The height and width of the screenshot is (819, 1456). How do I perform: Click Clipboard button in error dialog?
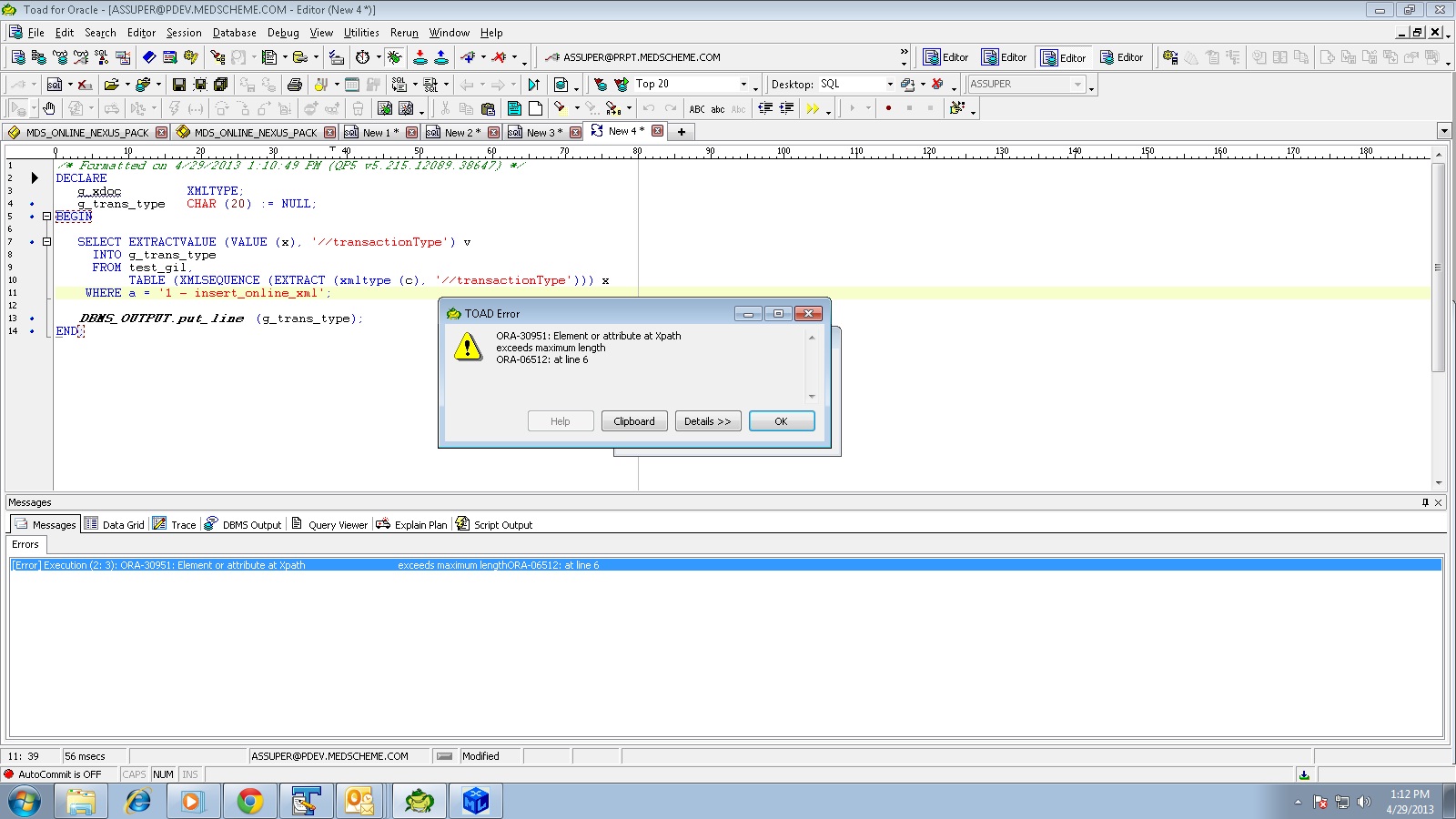click(633, 421)
